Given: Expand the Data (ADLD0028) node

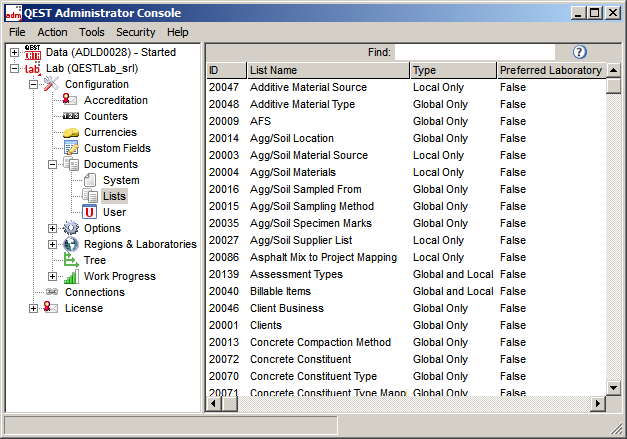Looking at the screenshot, I should 14,52.
